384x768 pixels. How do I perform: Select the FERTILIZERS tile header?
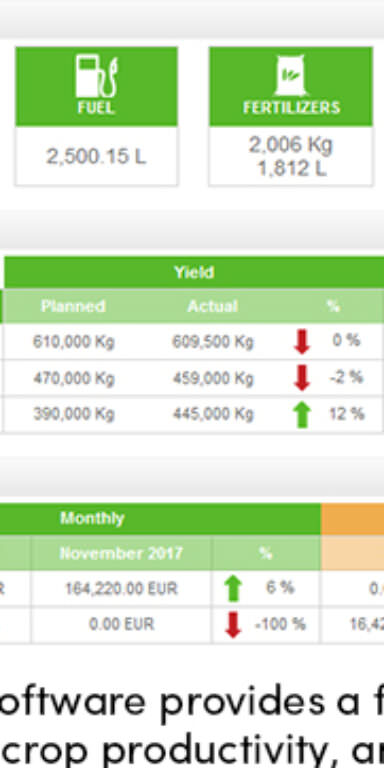click(291, 86)
